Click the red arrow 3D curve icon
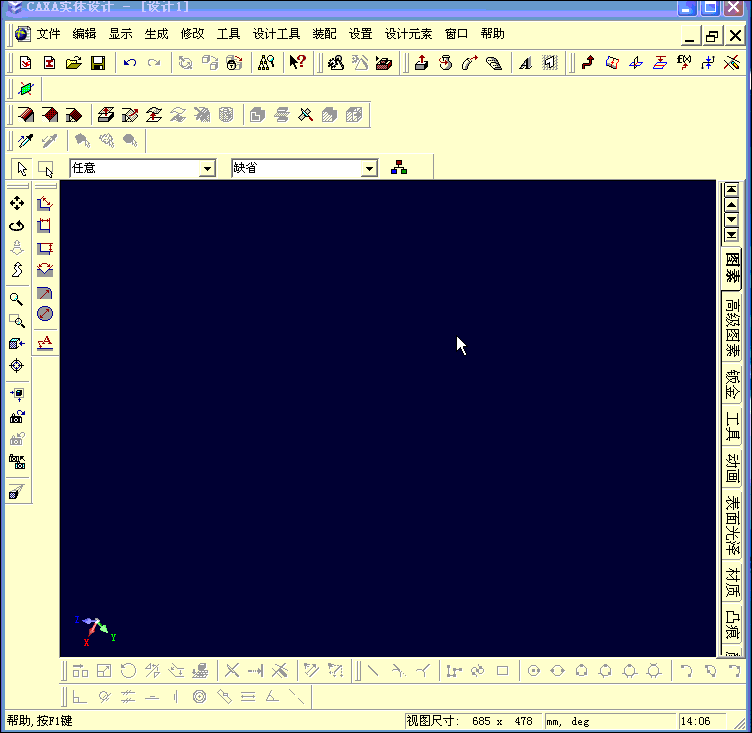The height and width of the screenshot is (733, 752). pyautogui.click(x=588, y=63)
